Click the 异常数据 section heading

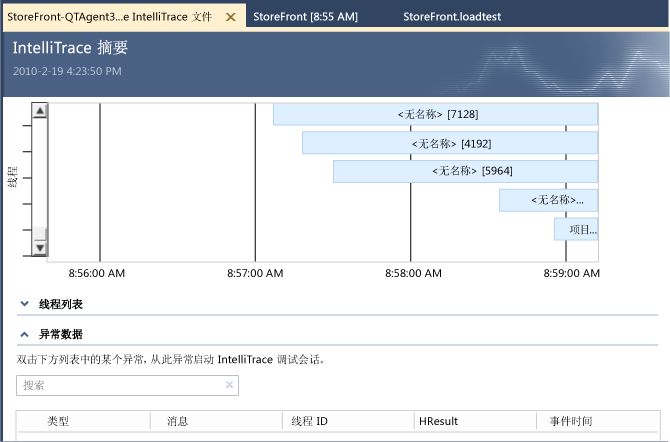coord(61,334)
